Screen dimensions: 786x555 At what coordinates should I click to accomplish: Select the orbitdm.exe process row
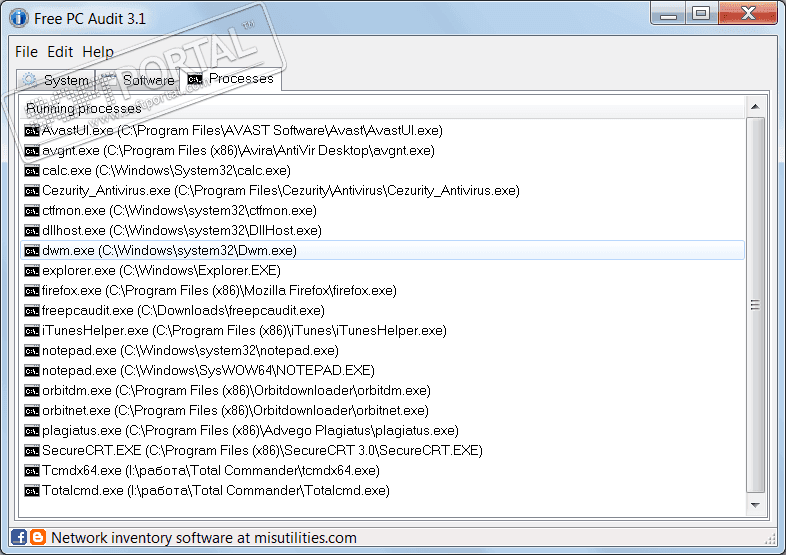point(382,391)
